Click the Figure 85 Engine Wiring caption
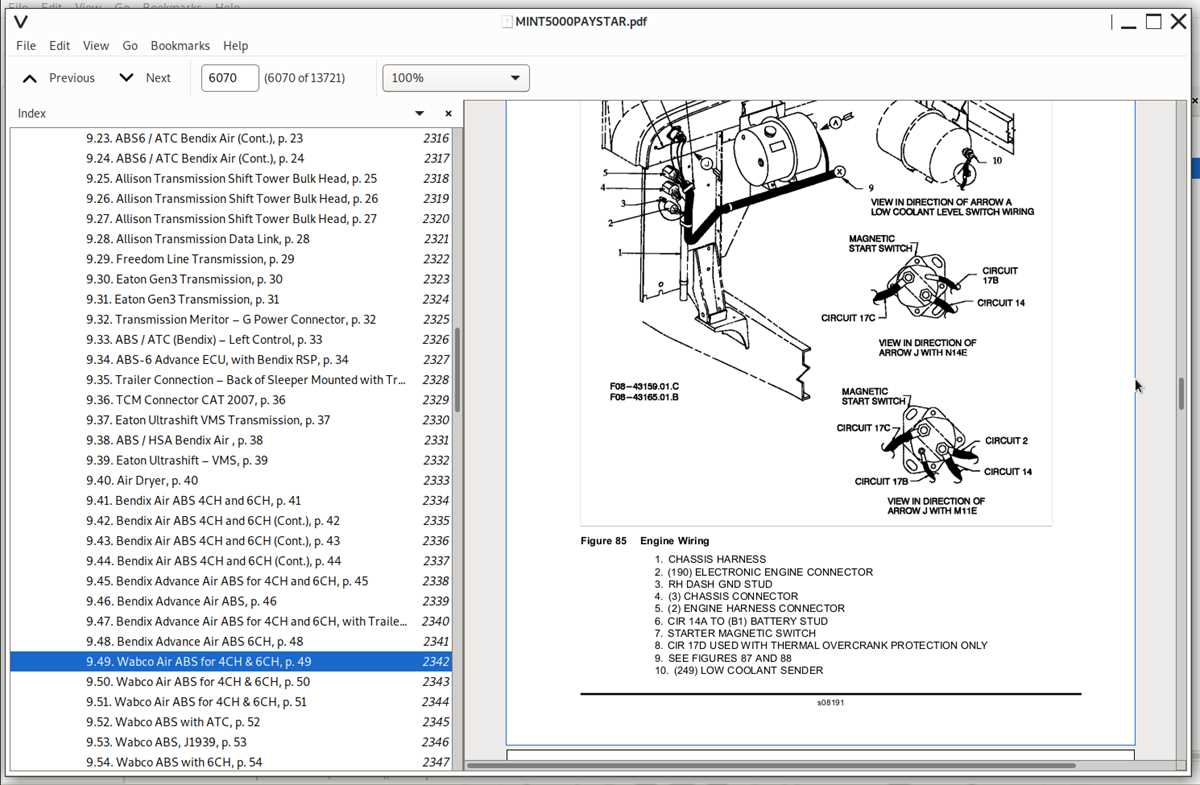 click(x=645, y=541)
